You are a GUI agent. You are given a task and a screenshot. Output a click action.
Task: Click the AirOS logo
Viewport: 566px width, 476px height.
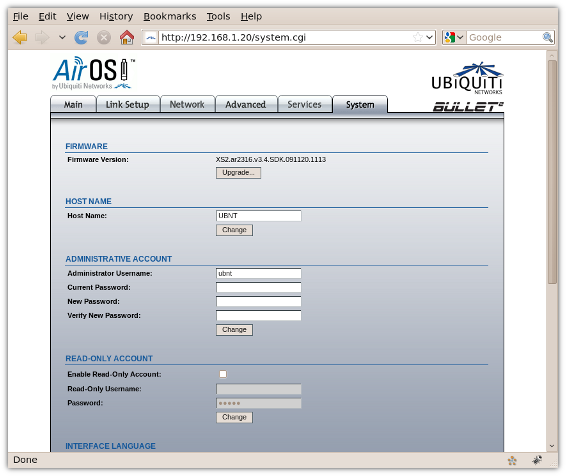tap(93, 73)
